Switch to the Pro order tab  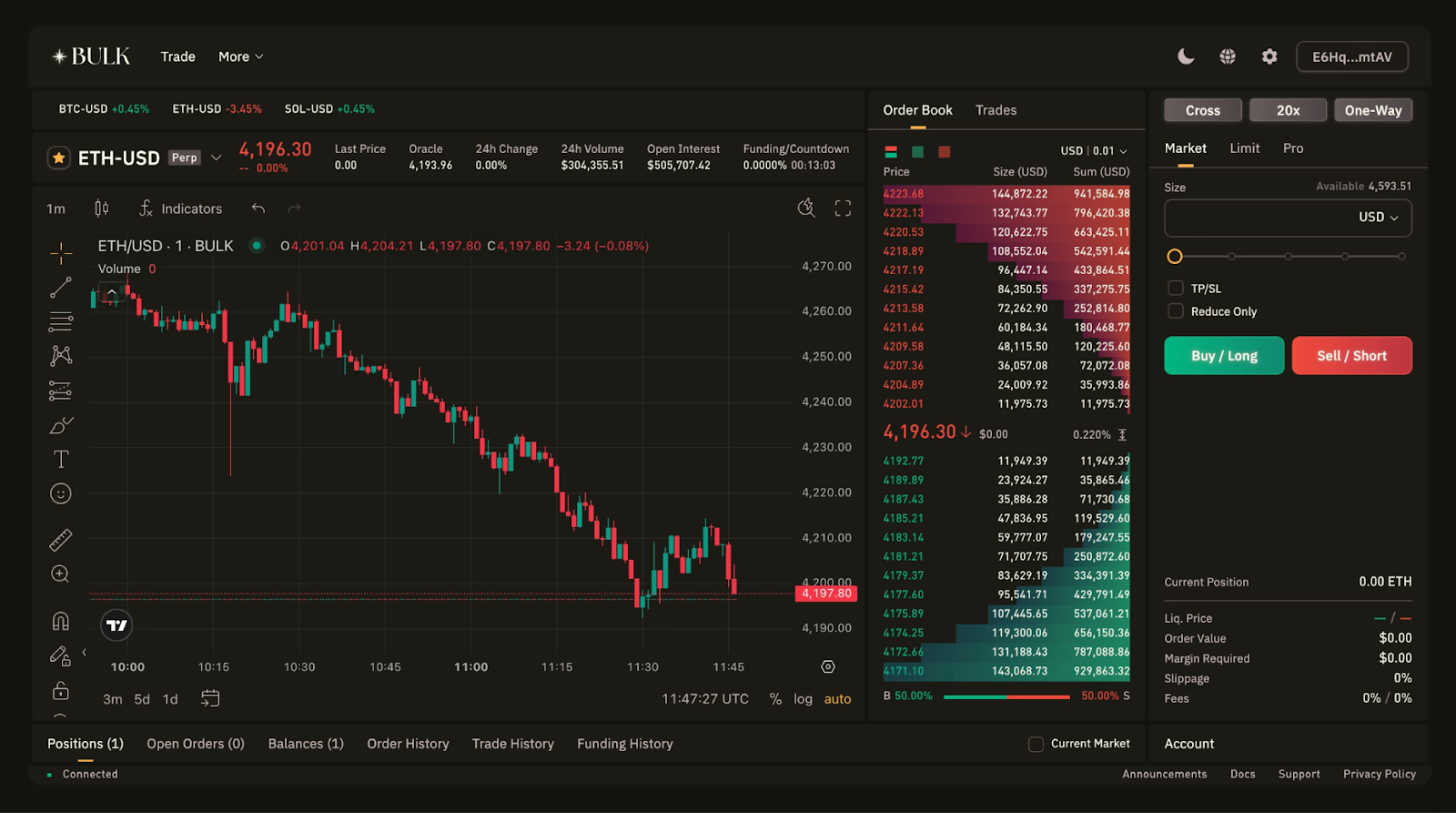(1293, 148)
